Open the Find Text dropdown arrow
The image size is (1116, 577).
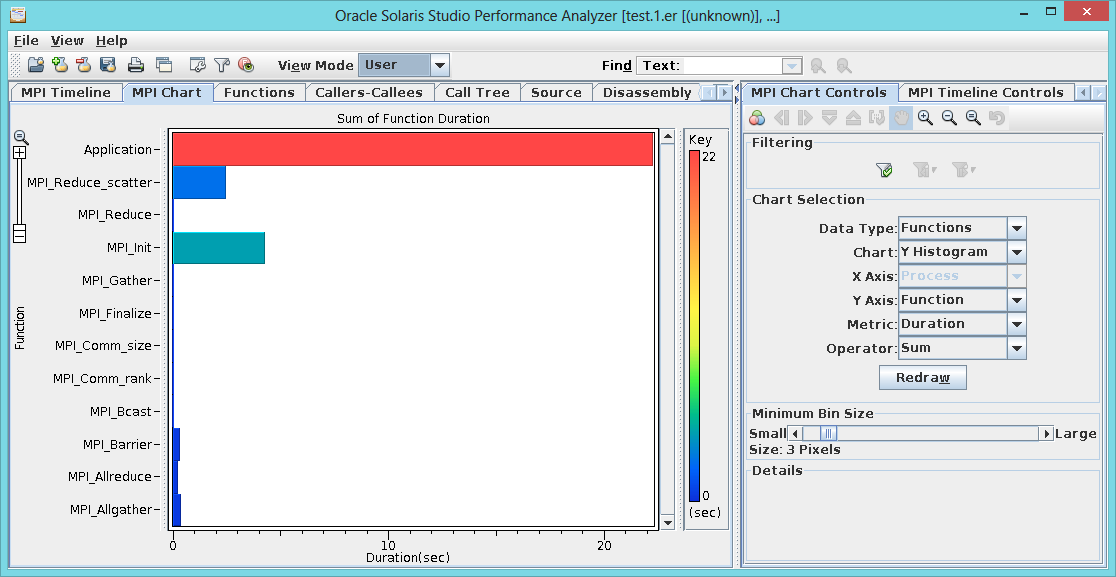click(x=792, y=66)
